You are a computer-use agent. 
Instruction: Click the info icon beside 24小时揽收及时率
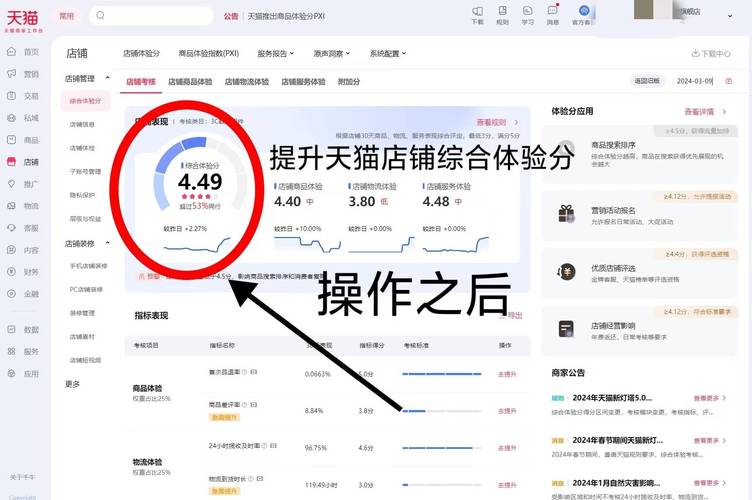(264, 446)
